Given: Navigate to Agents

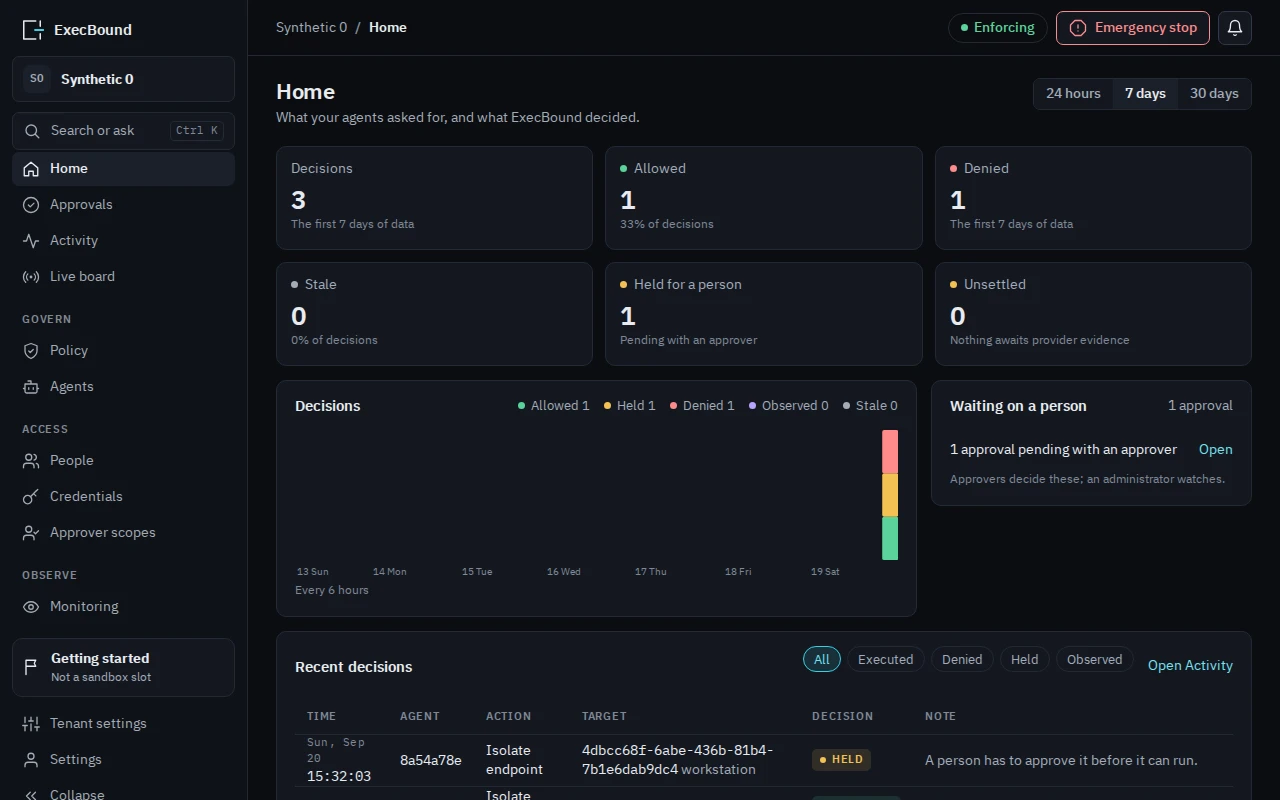Looking at the screenshot, I should click(x=123, y=387).
